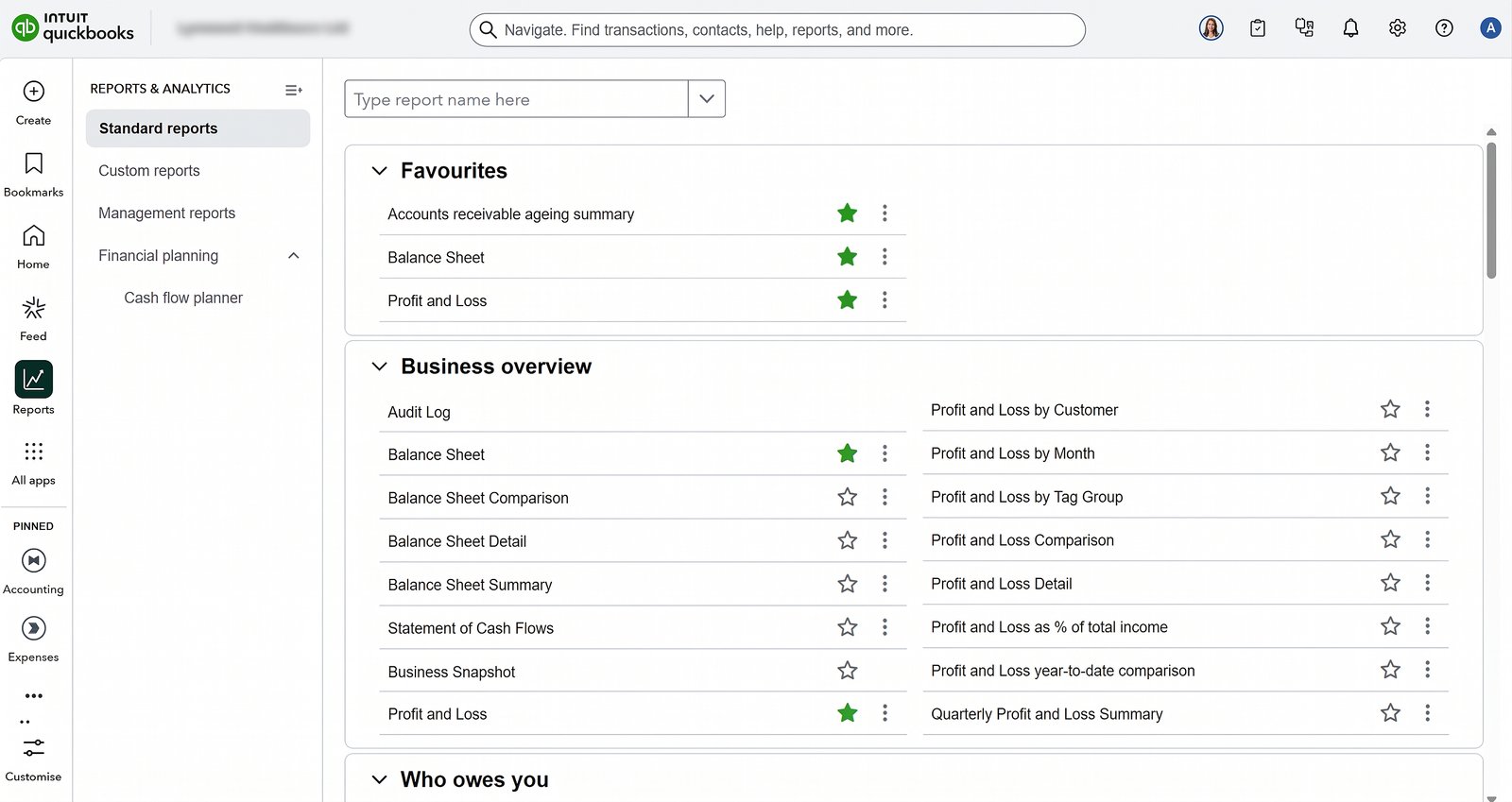Click the QuickBooks logo
Screen dimensions: 1512x802
(x=74, y=27)
